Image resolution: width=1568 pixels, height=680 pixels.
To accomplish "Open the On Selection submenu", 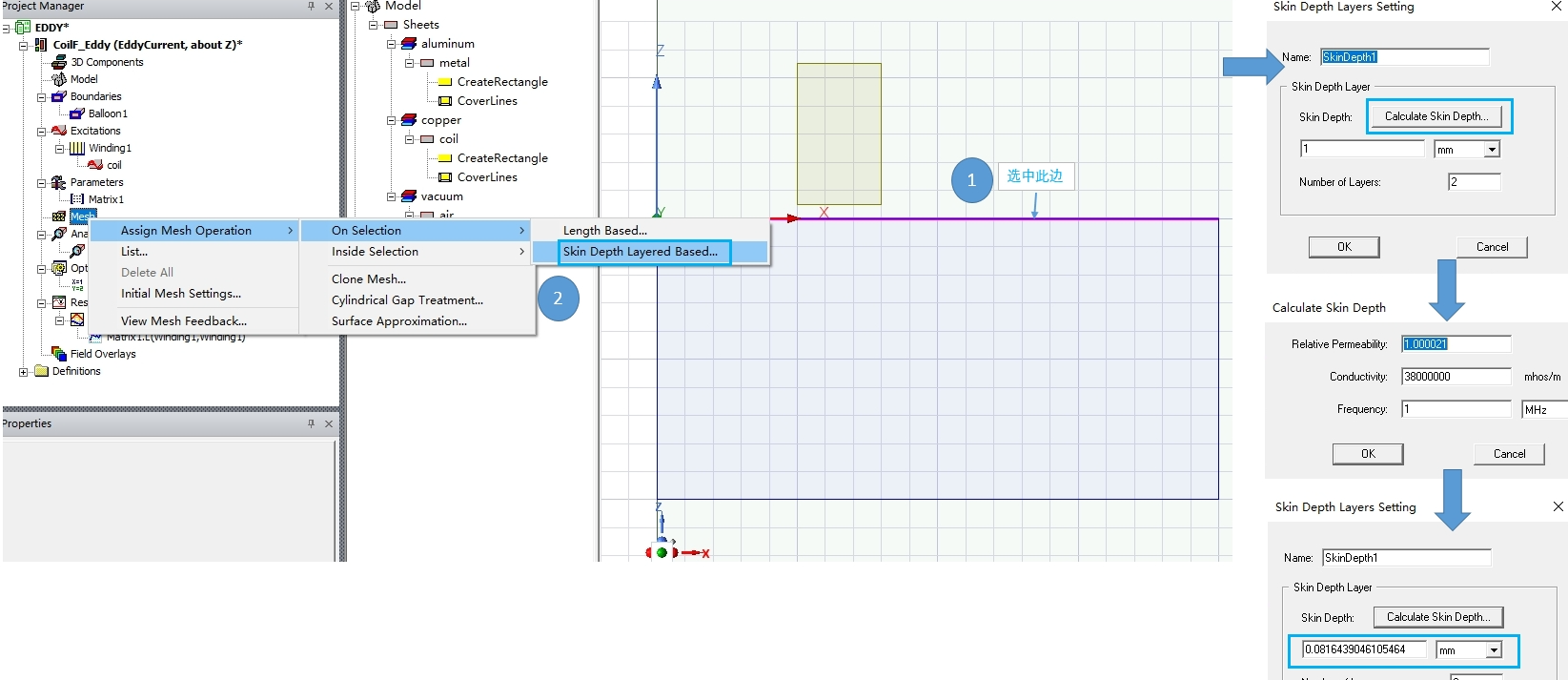I will [416, 231].
